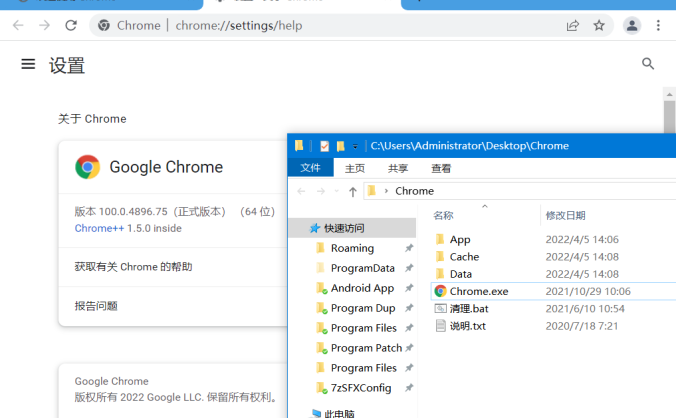
Task: Click Explorer forward arrow
Action: pyautogui.click(x=321, y=191)
